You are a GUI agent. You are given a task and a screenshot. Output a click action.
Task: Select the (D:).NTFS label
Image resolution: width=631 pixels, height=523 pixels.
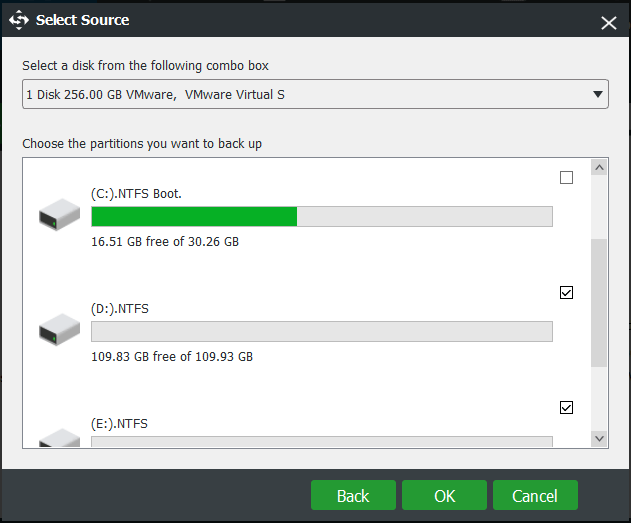(120, 309)
